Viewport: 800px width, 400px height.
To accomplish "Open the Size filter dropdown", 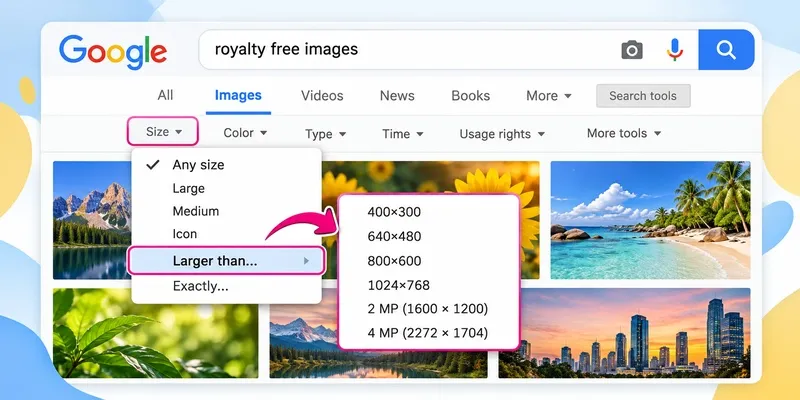I will 163,132.
